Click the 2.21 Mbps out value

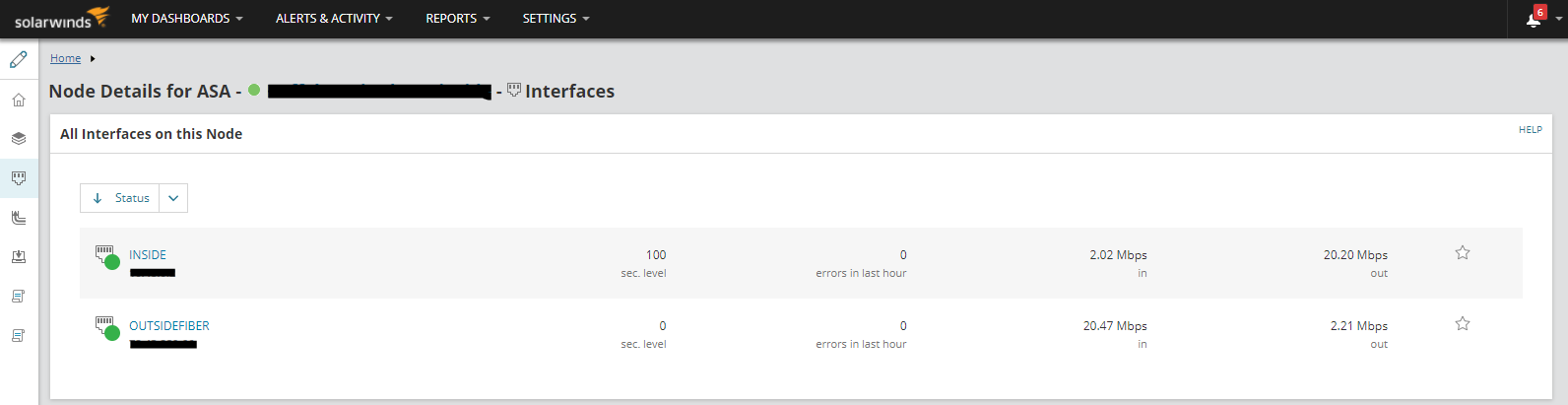point(1359,325)
